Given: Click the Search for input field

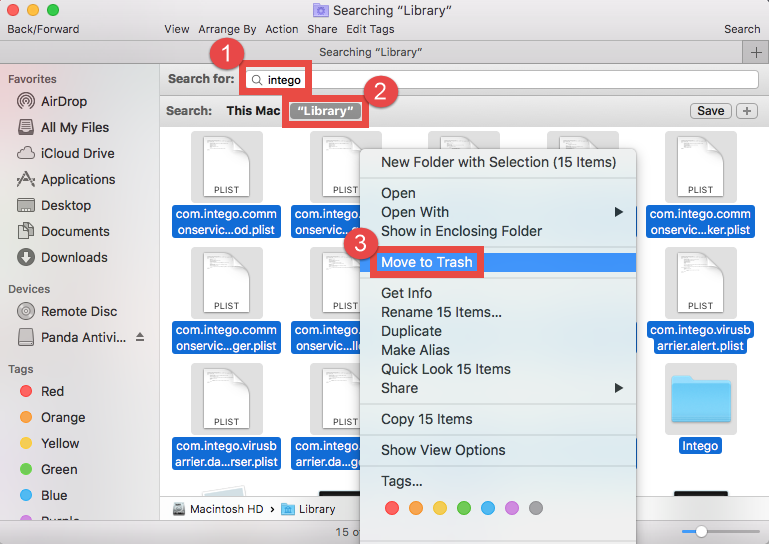Looking at the screenshot, I should (502, 80).
